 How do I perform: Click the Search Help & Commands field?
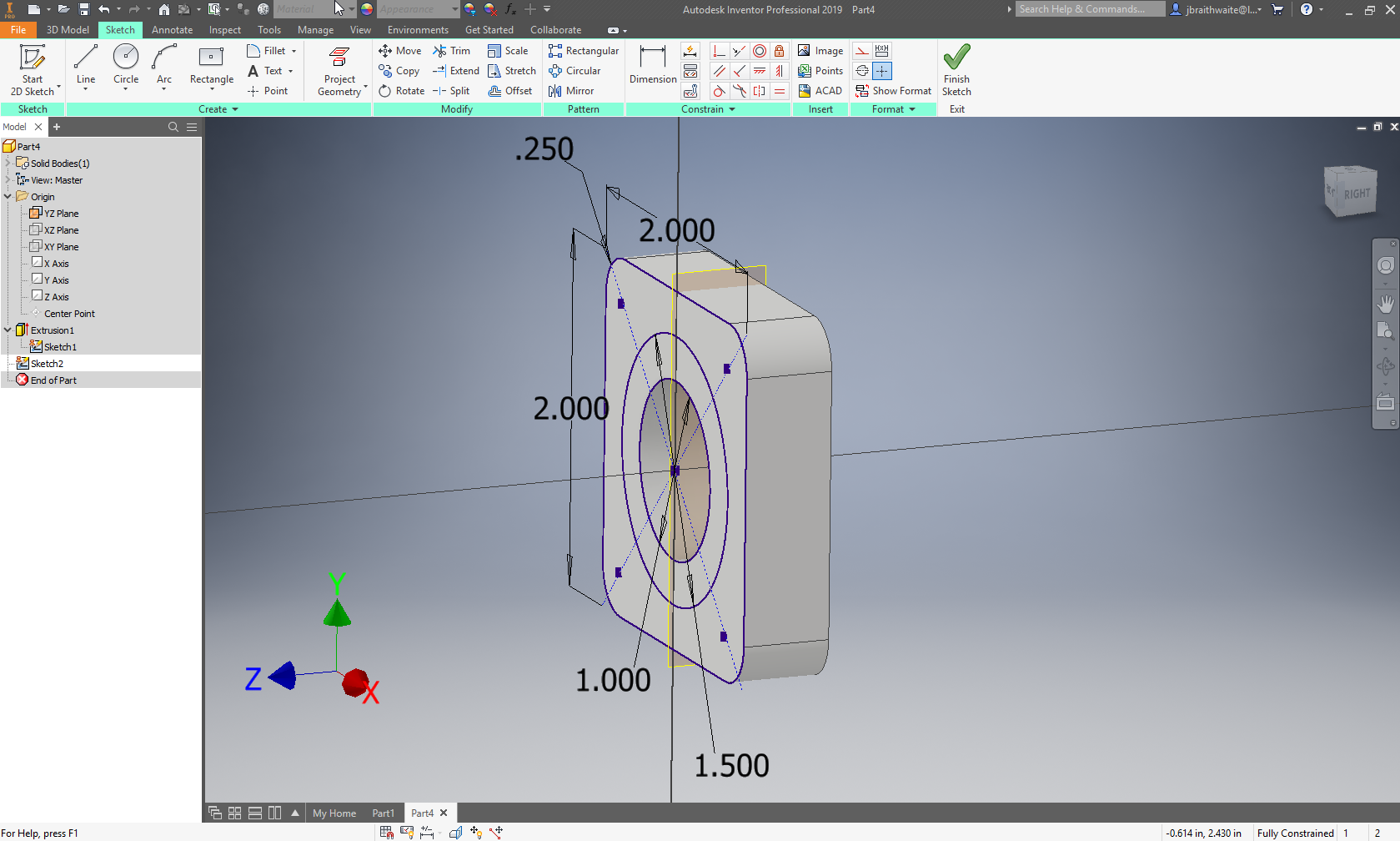click(x=1091, y=9)
